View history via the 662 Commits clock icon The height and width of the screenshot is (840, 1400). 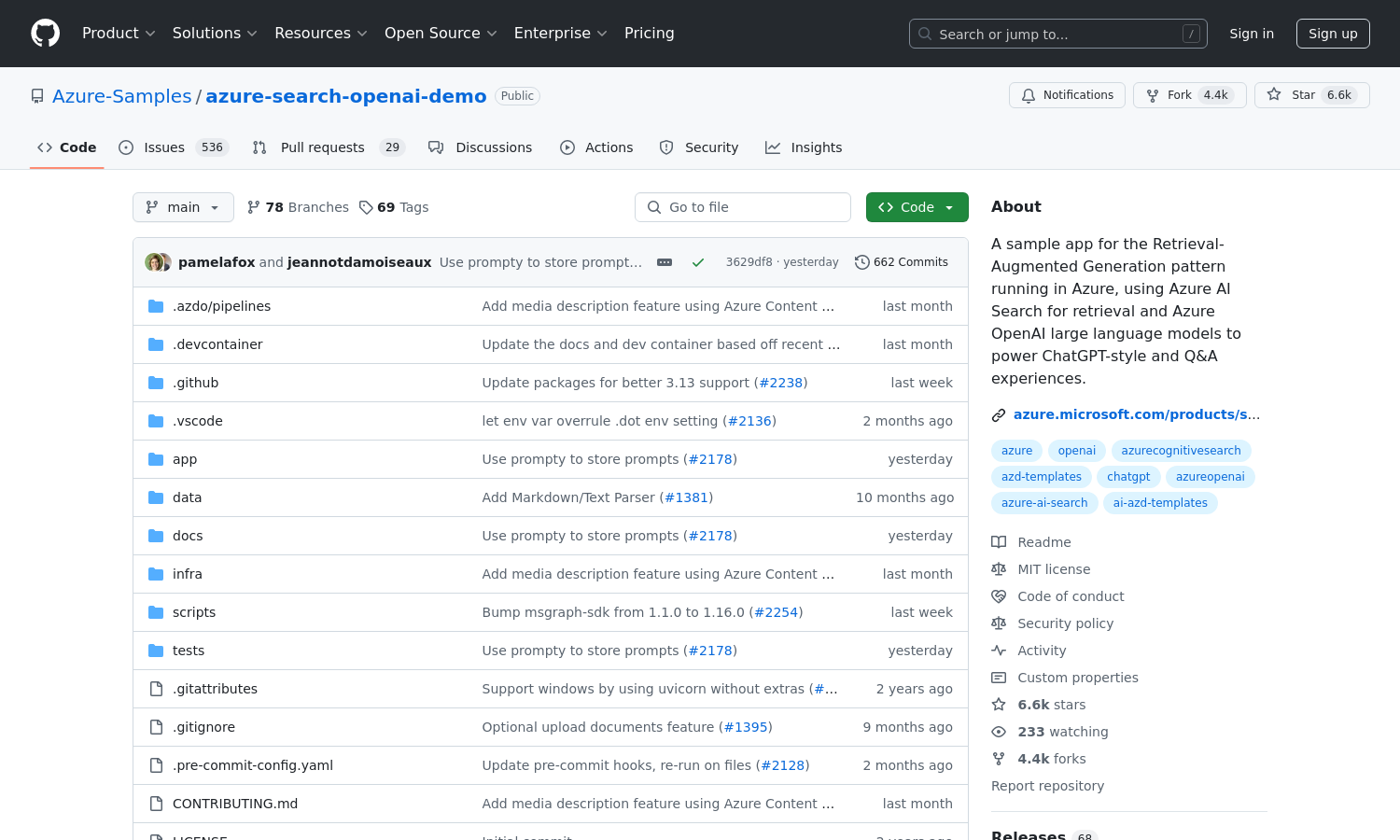[861, 262]
